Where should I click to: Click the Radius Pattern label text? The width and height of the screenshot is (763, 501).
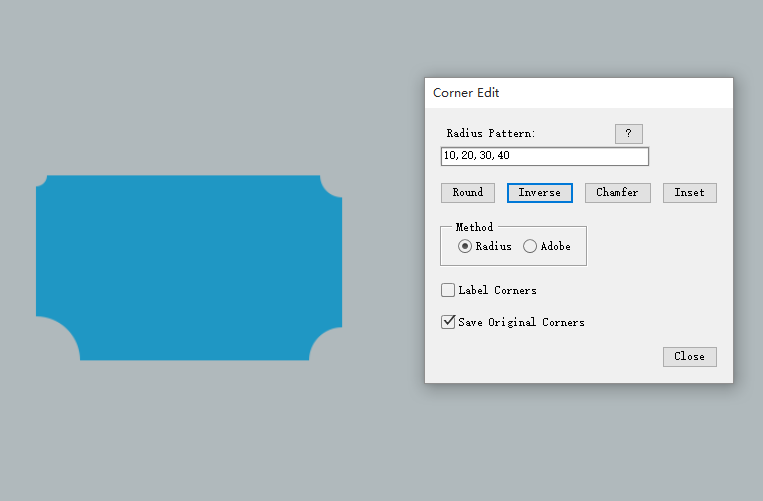490,133
